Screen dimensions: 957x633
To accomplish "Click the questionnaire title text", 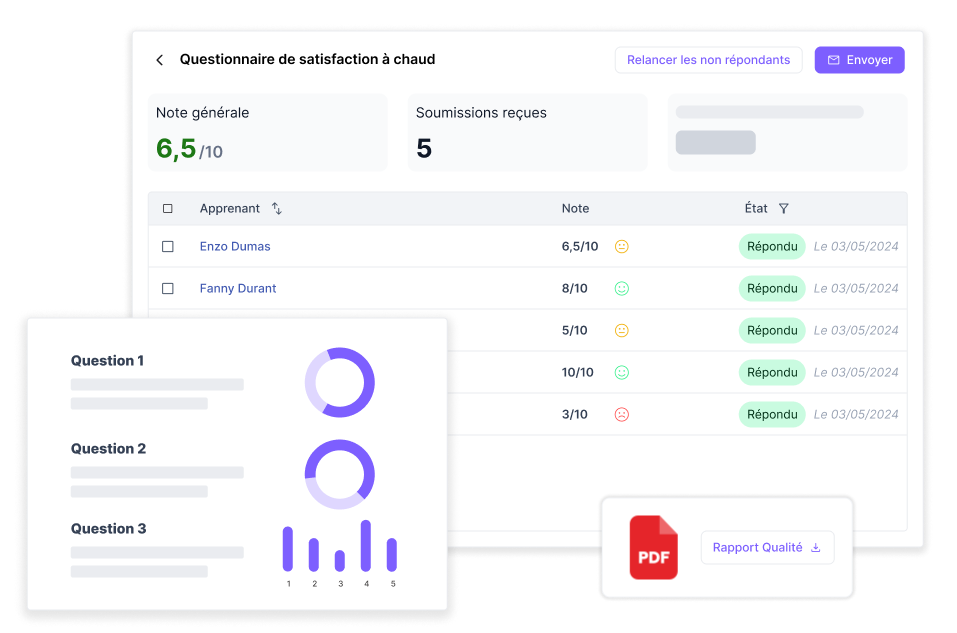I will click(x=308, y=59).
